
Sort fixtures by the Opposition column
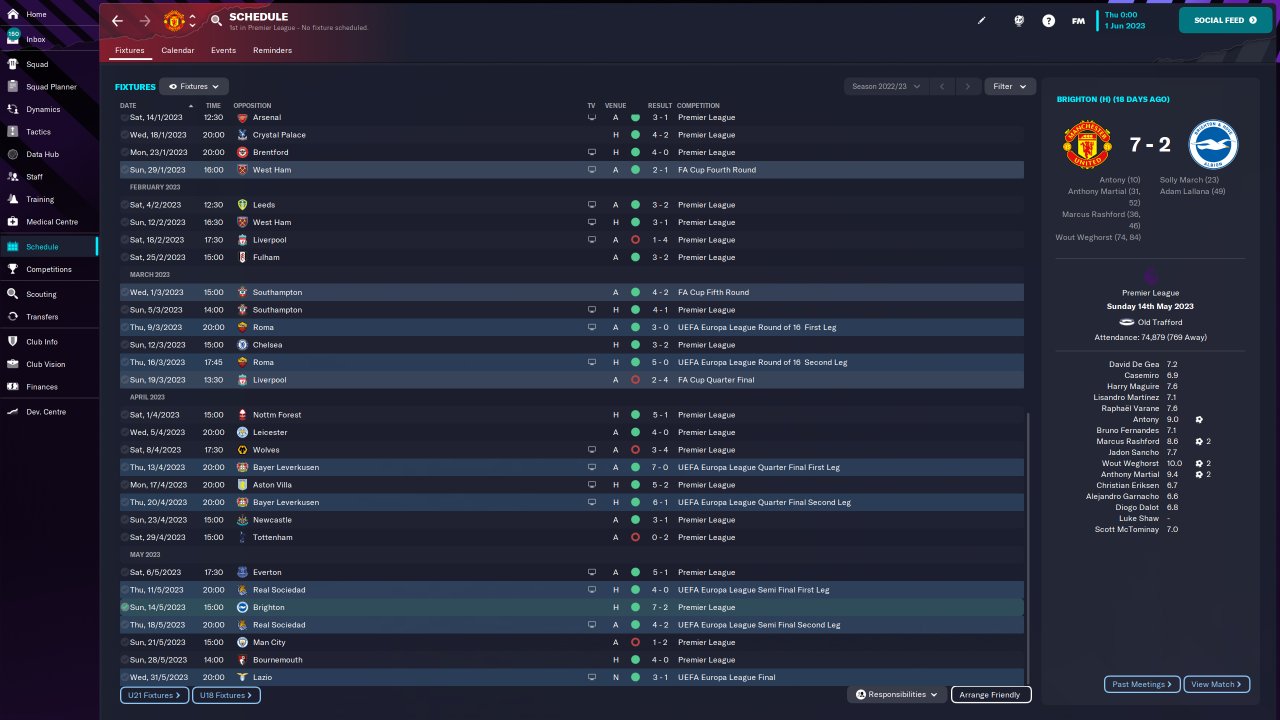(x=252, y=105)
